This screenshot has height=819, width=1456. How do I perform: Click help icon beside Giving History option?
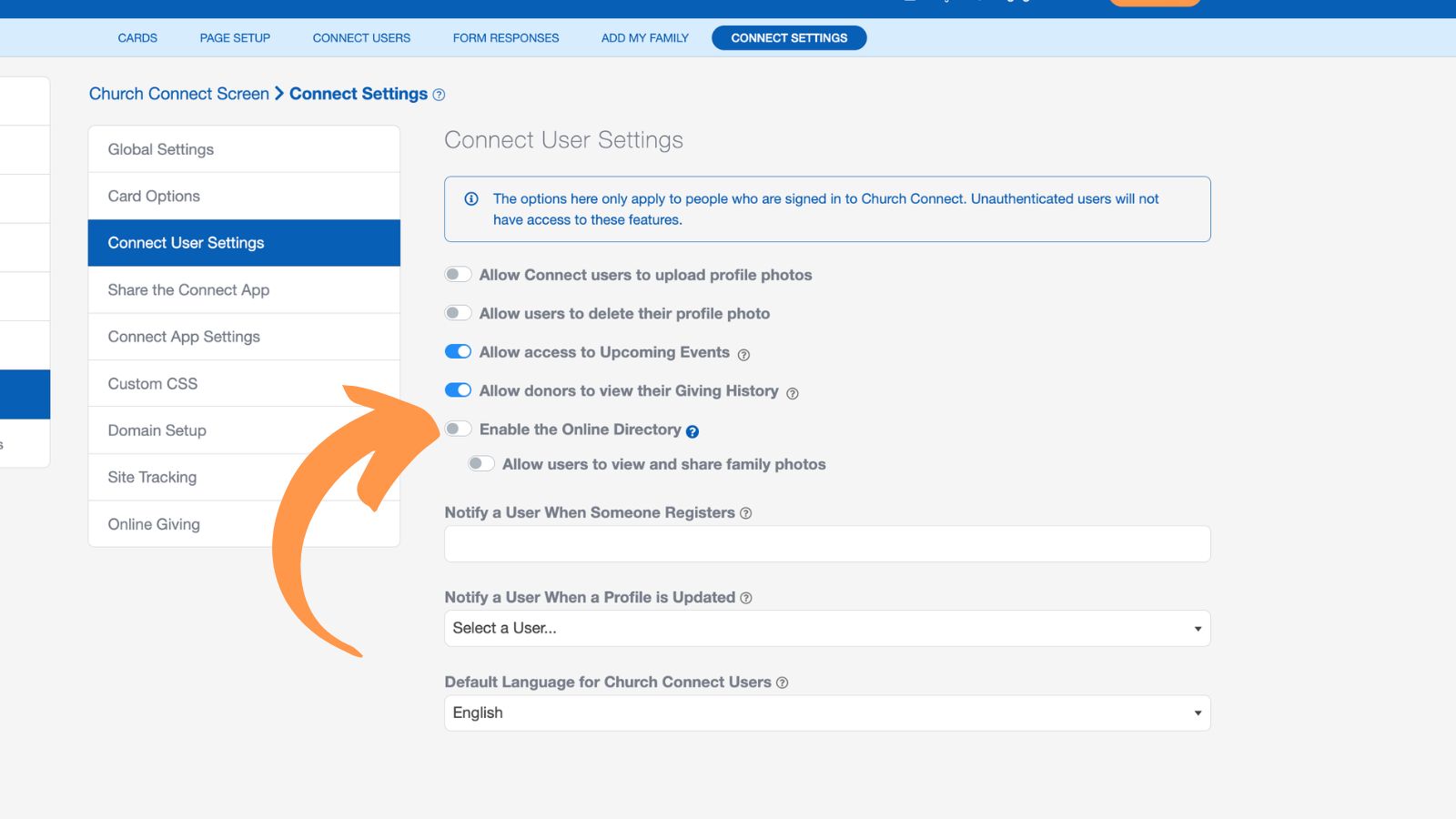pos(792,393)
